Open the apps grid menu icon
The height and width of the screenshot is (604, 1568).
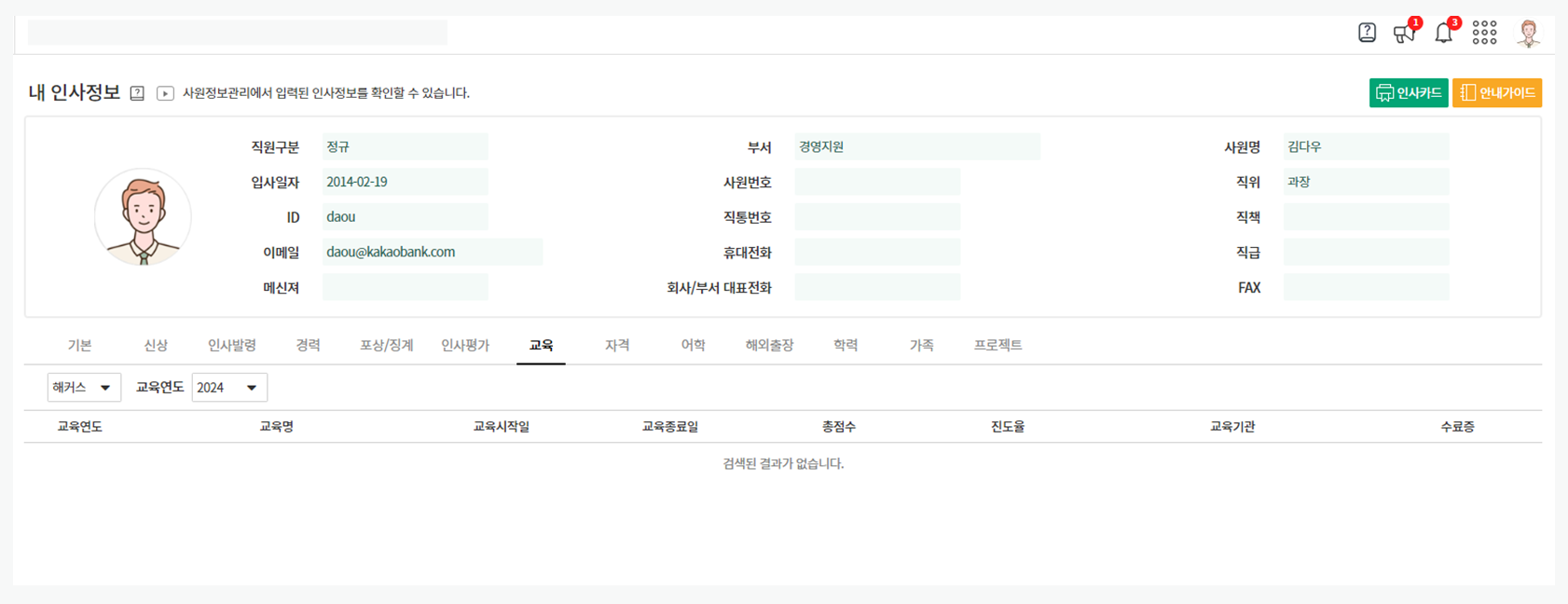click(x=1484, y=34)
